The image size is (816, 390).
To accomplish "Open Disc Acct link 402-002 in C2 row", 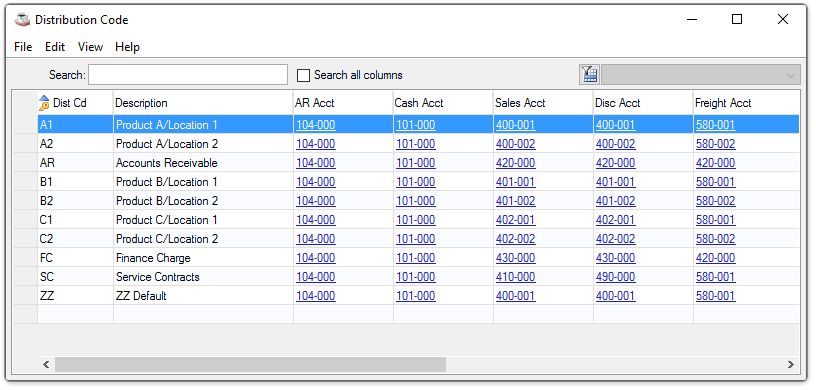I will pyautogui.click(x=615, y=239).
